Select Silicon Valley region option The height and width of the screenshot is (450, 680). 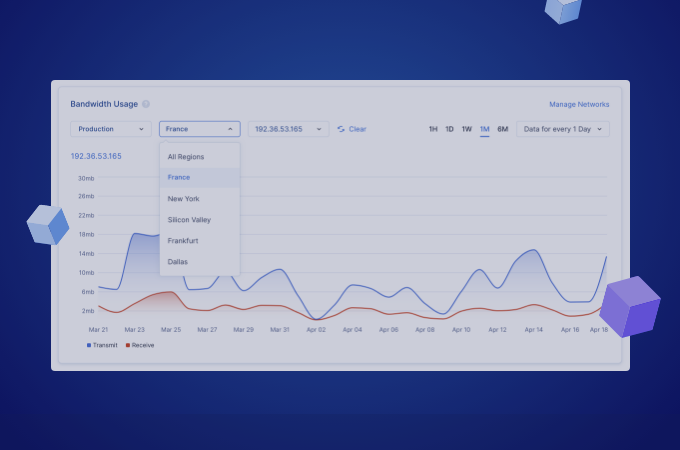point(189,219)
